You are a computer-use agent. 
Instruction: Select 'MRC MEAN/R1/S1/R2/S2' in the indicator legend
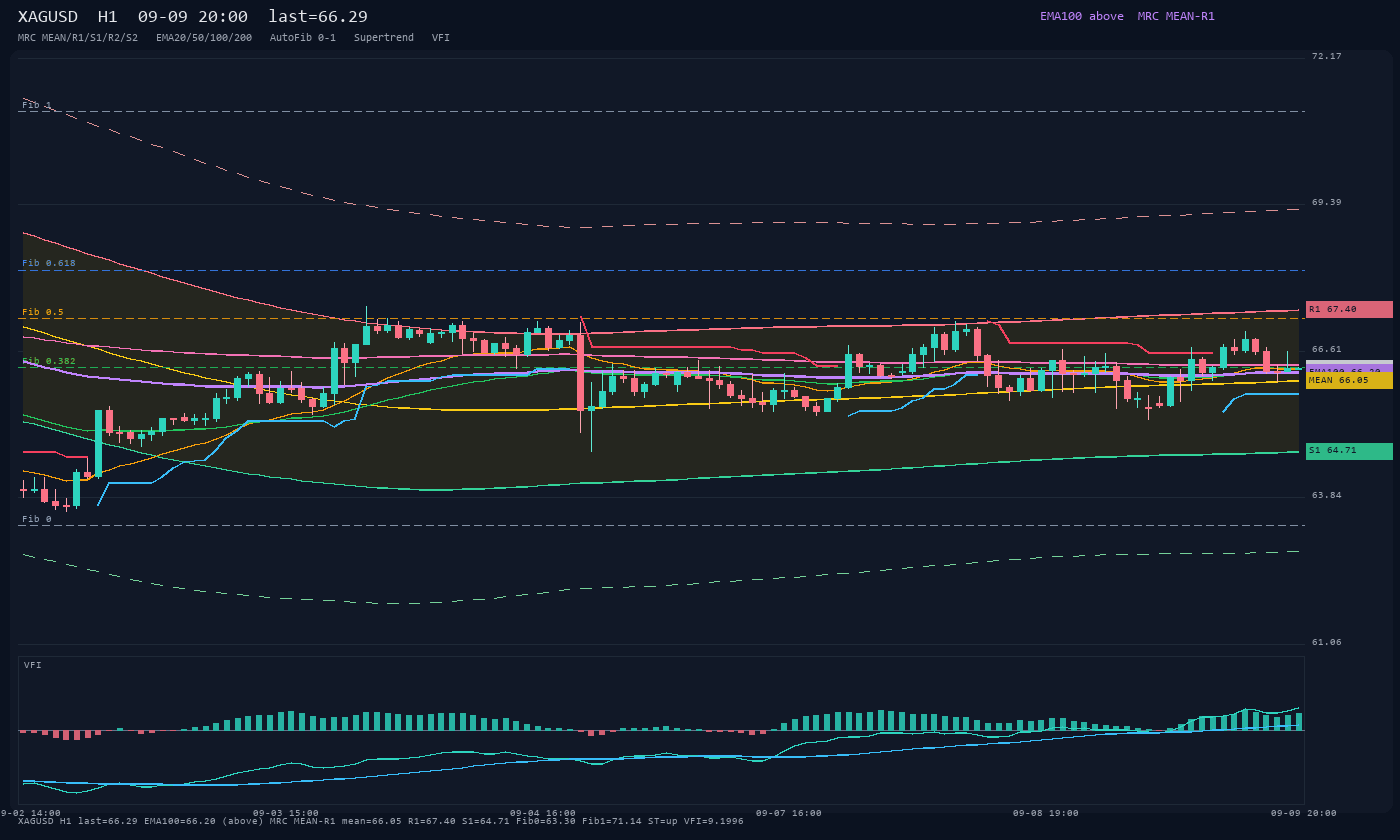tap(78, 38)
